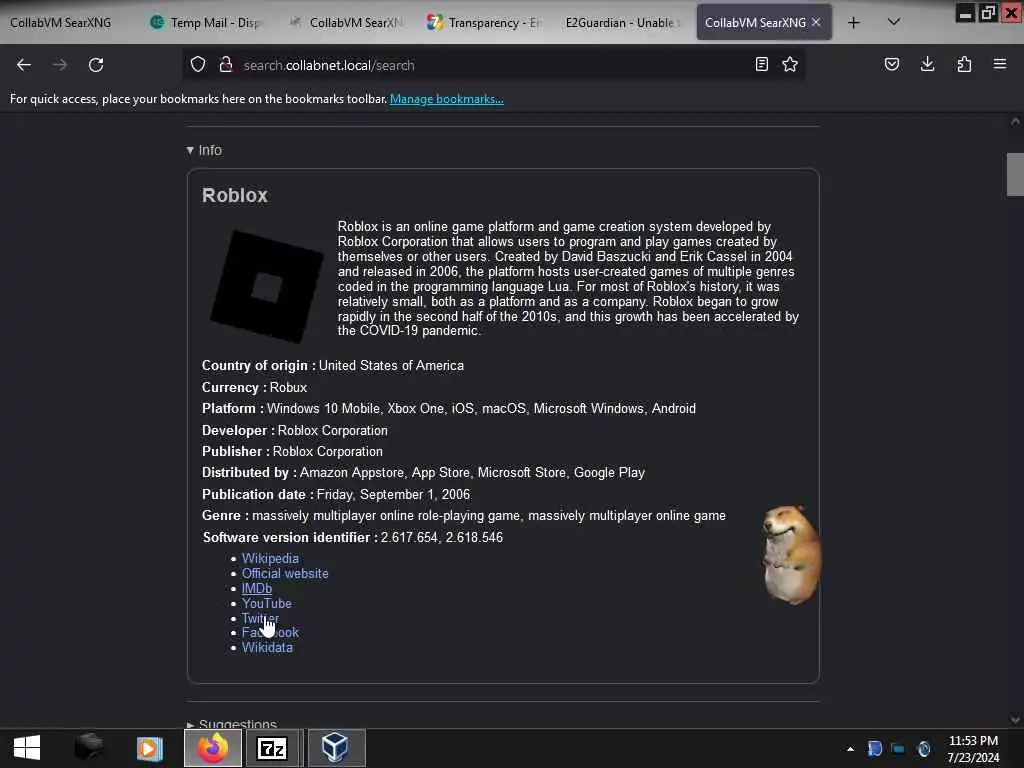Screen dimensions: 1024x768
Task: Click the 'Robux' currency value
Action: click(289, 387)
